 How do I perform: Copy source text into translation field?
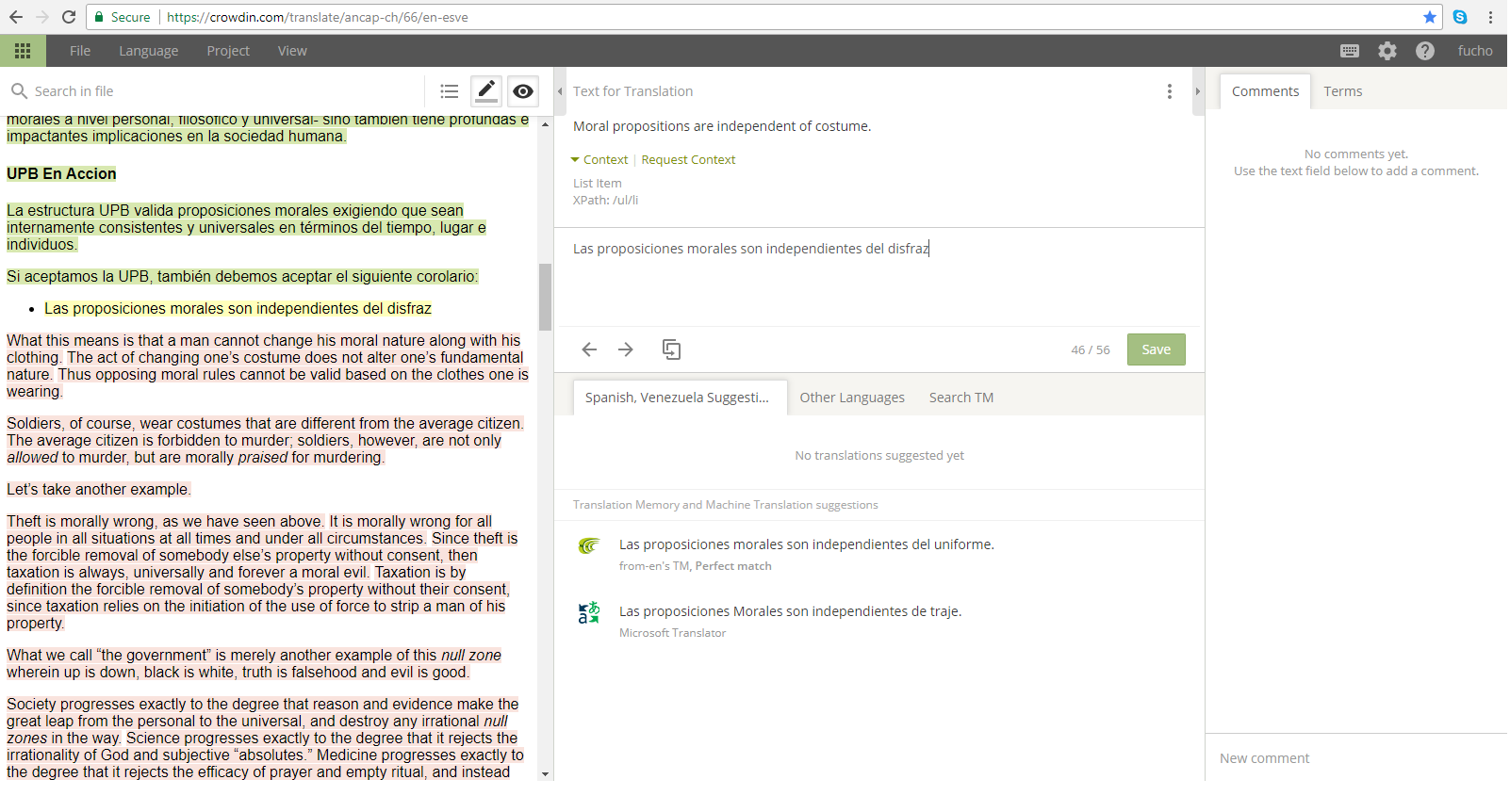click(x=671, y=349)
